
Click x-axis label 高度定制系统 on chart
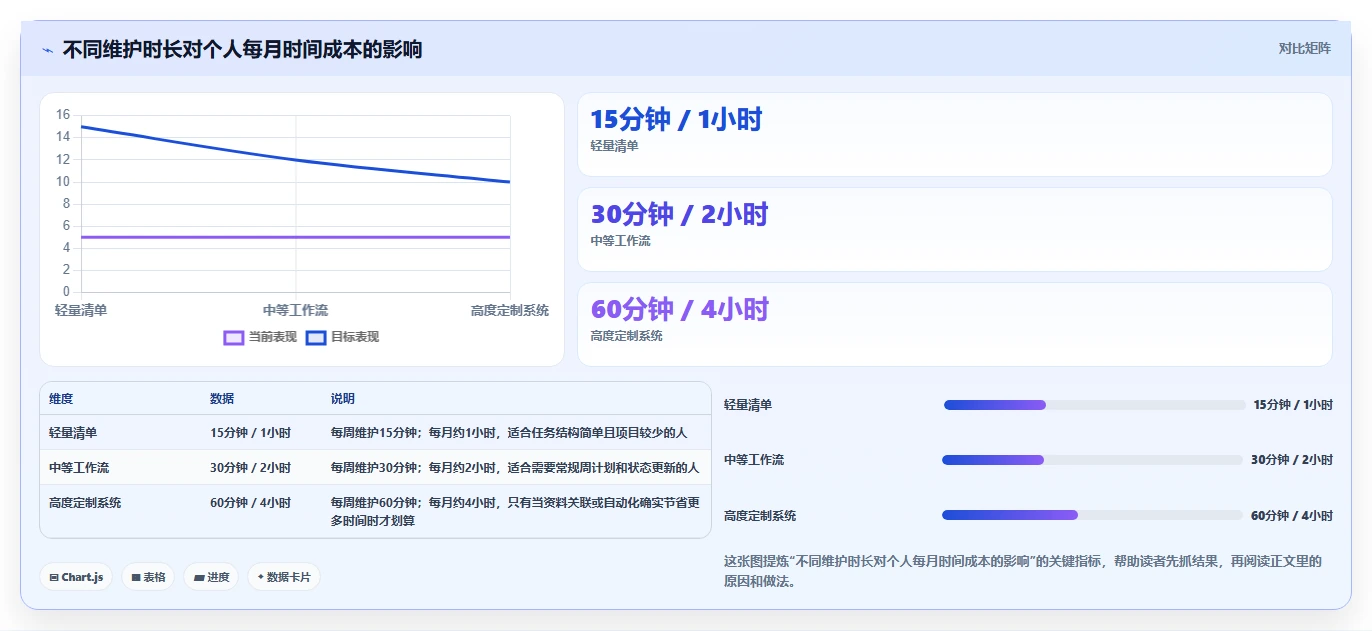(510, 311)
